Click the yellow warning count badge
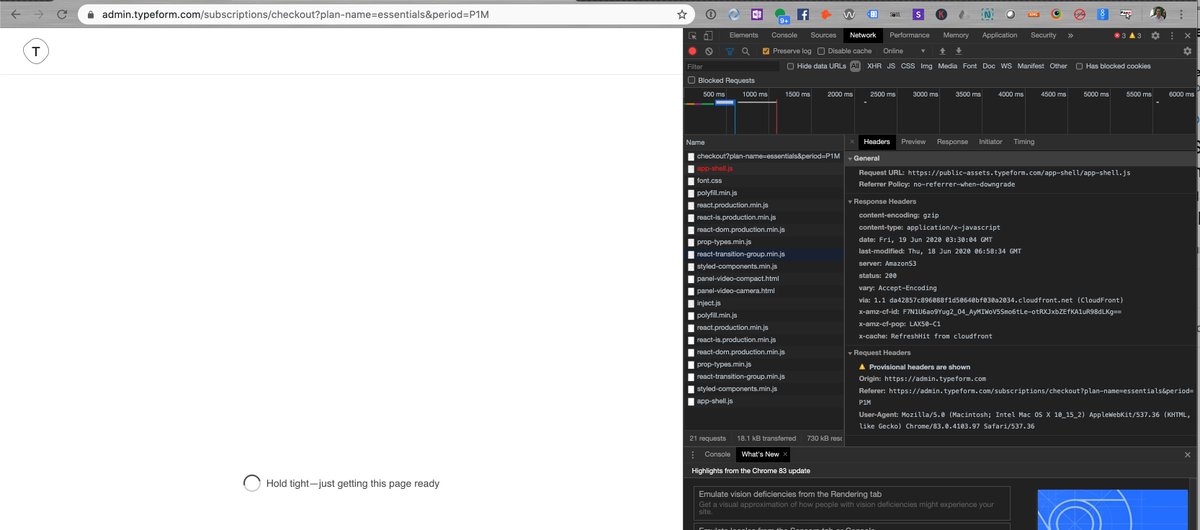 click(1136, 35)
